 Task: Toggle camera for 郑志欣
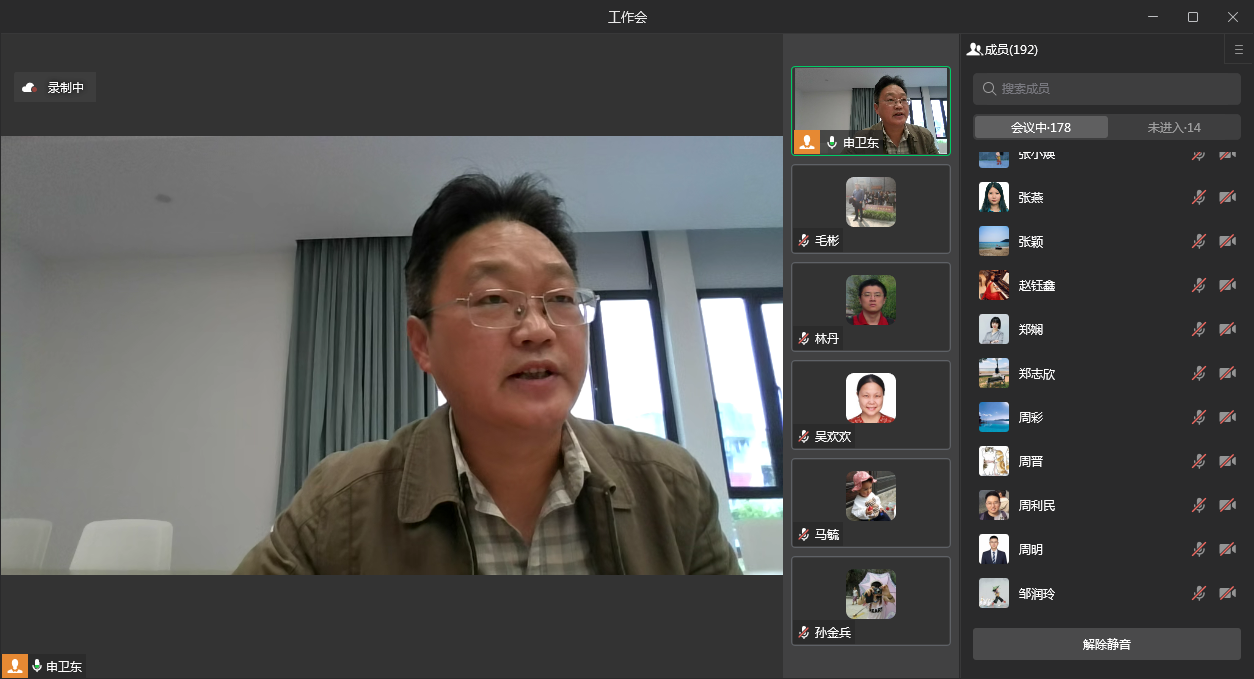click(x=1227, y=373)
